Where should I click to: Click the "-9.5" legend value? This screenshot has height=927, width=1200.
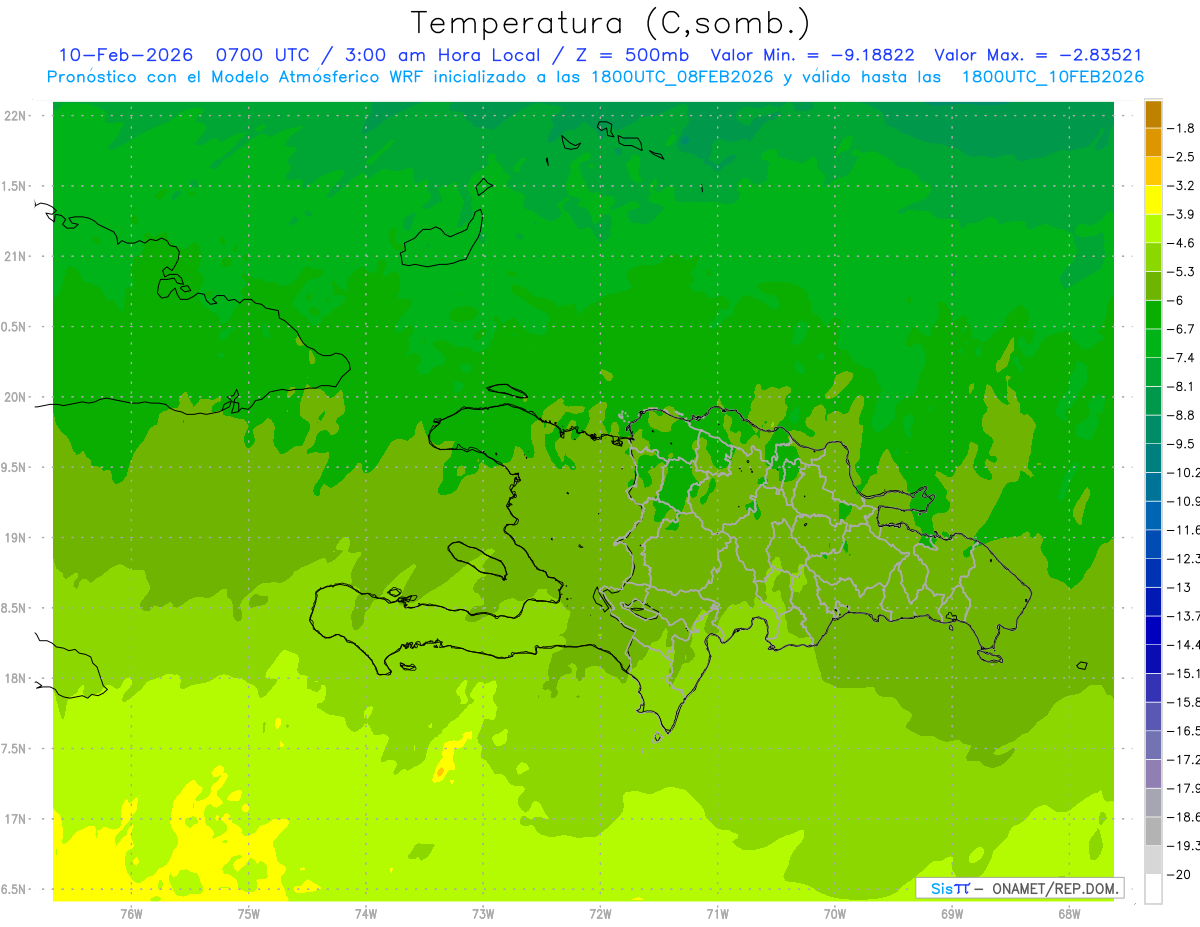[1182, 444]
